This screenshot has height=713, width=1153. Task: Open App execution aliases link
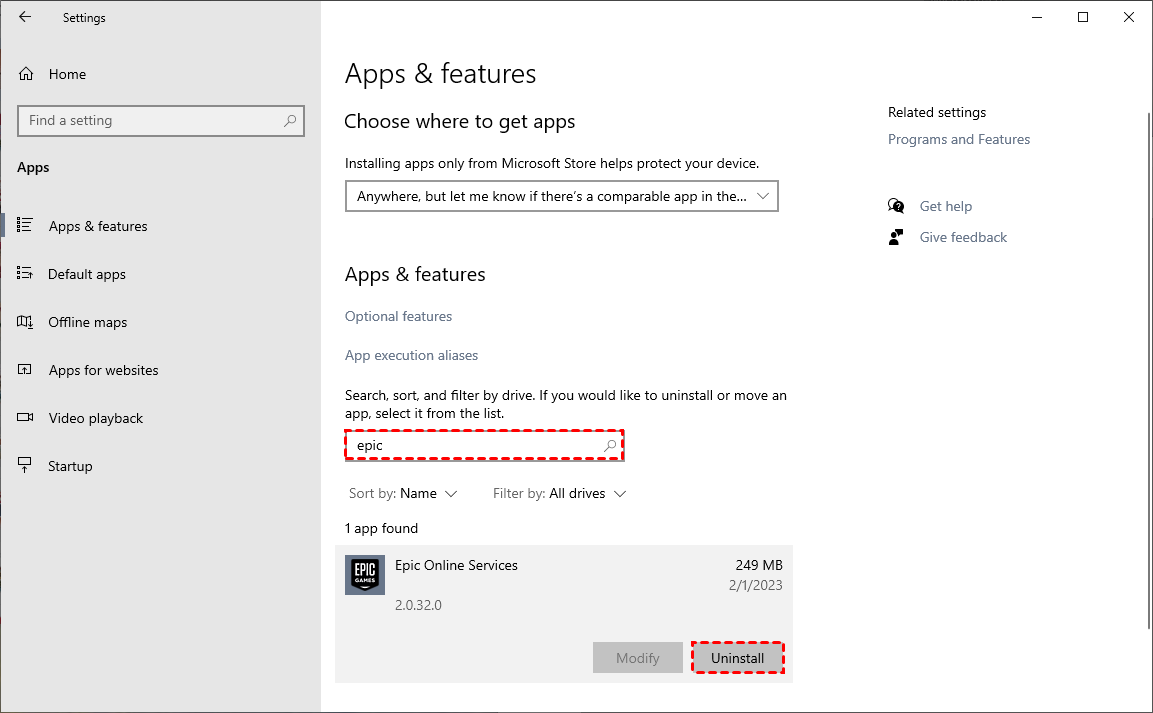(411, 355)
